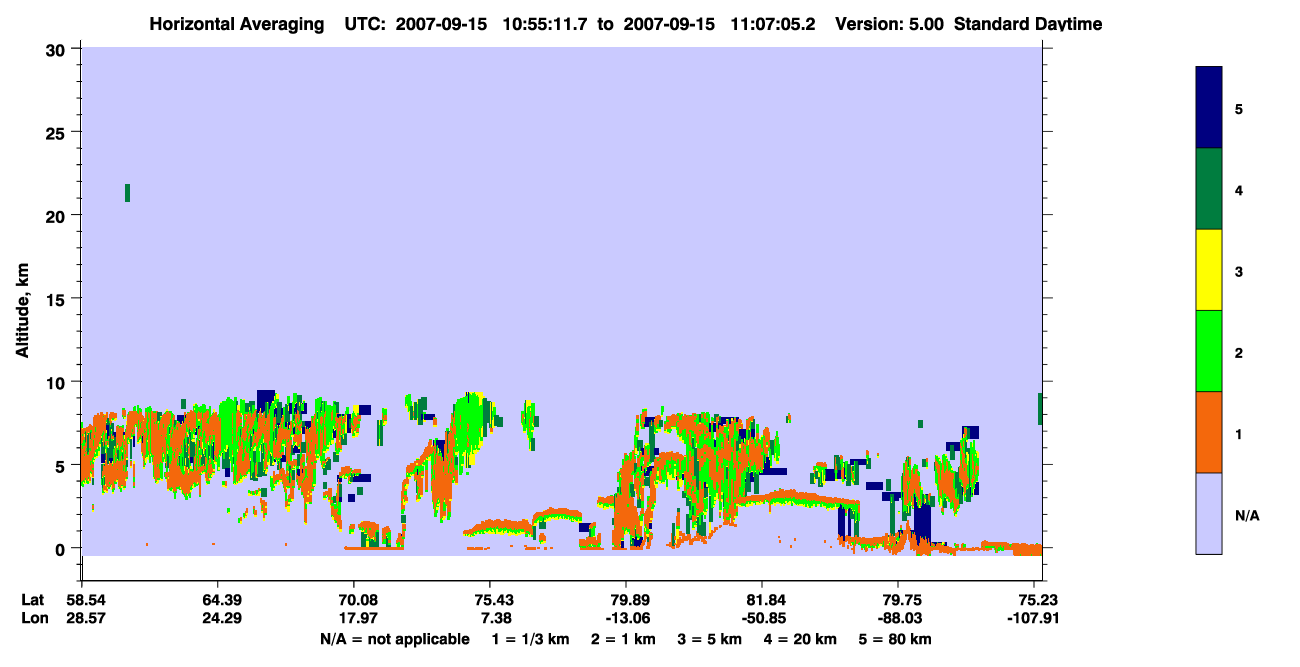Screen dimensions: 1300x667
Task: Click the lavender N/A color bar segment
Action: [1209, 513]
